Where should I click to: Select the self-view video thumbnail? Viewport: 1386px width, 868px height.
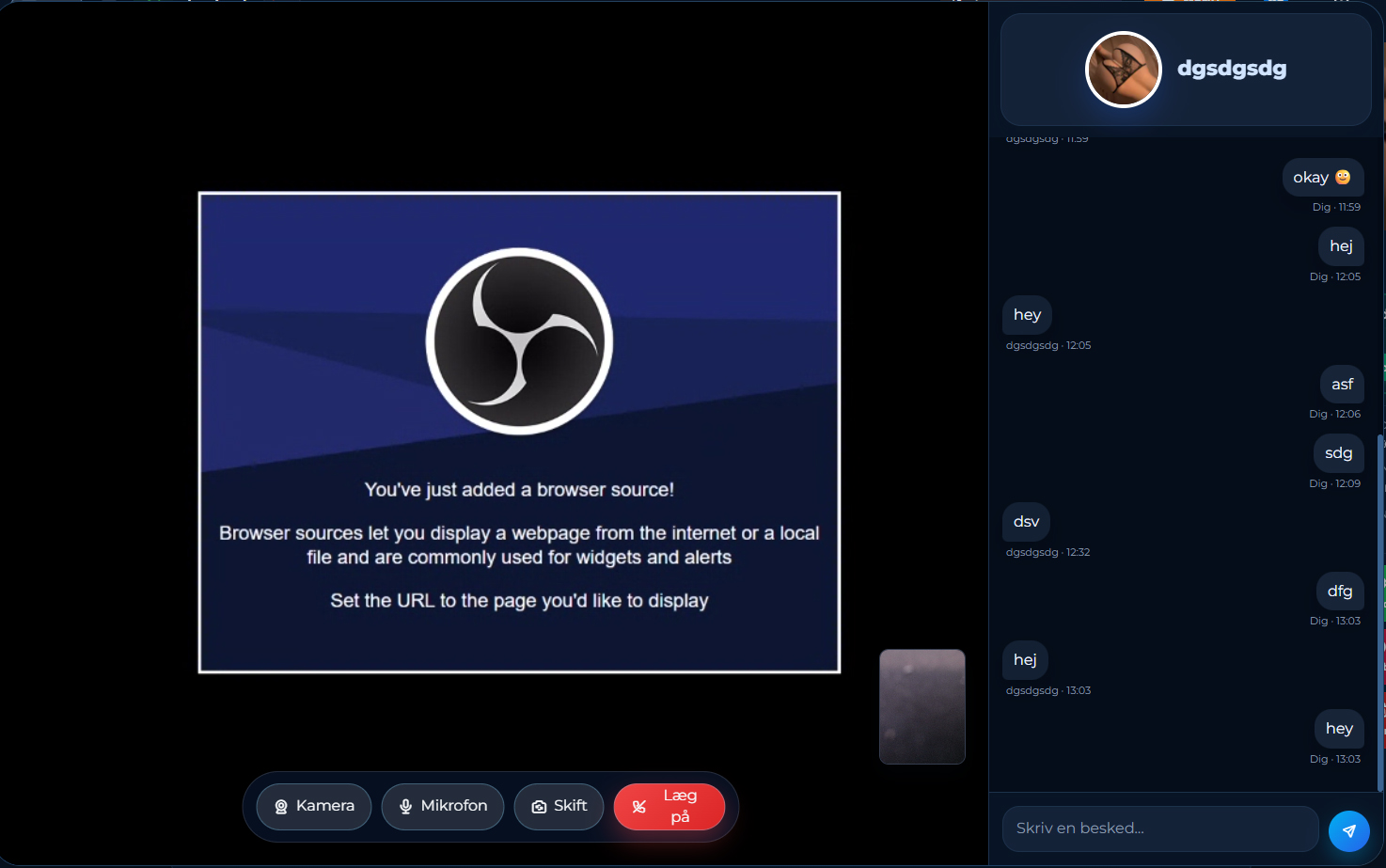[x=922, y=706]
